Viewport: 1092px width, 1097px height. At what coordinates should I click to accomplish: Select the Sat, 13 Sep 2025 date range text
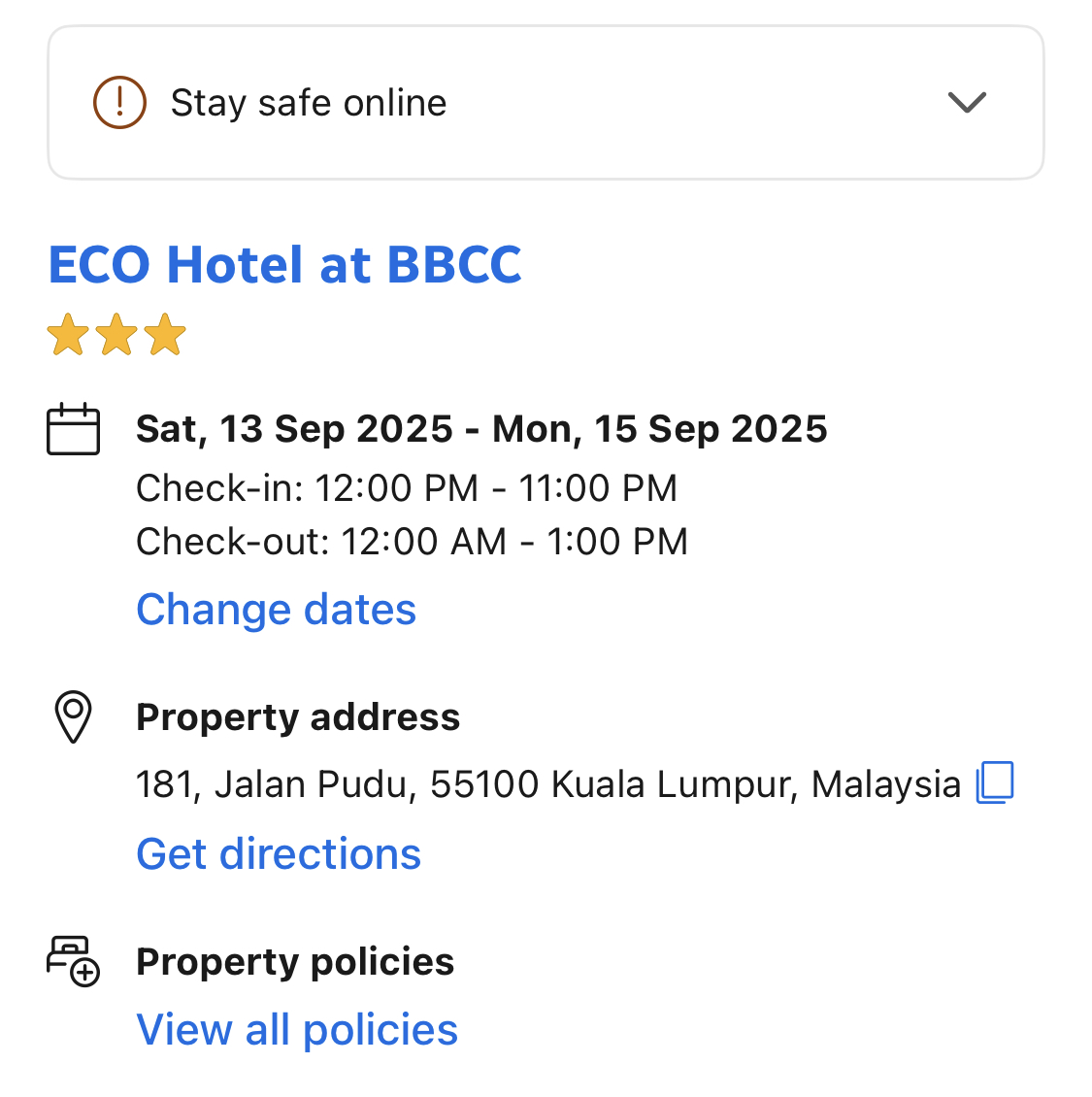click(481, 429)
